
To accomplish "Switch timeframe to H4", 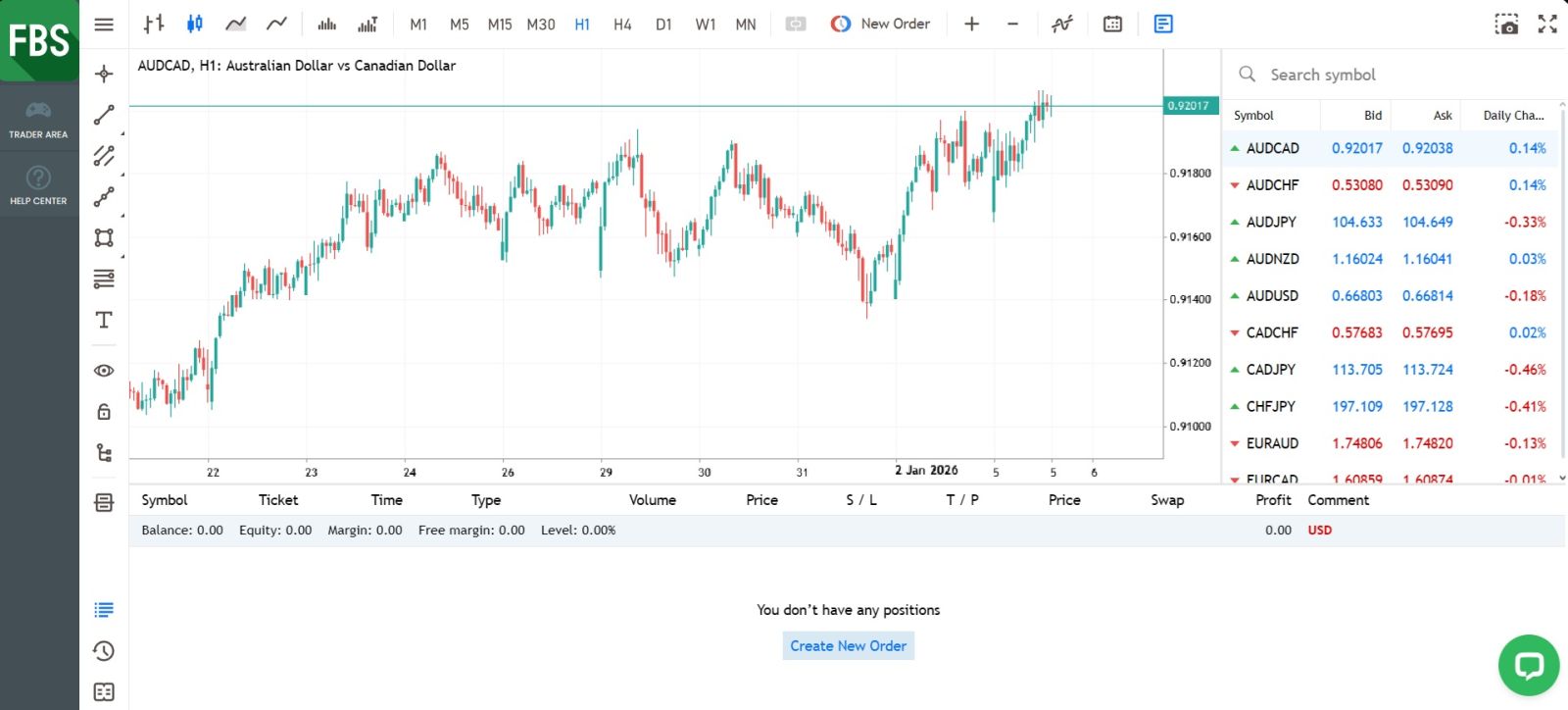I will click(622, 24).
